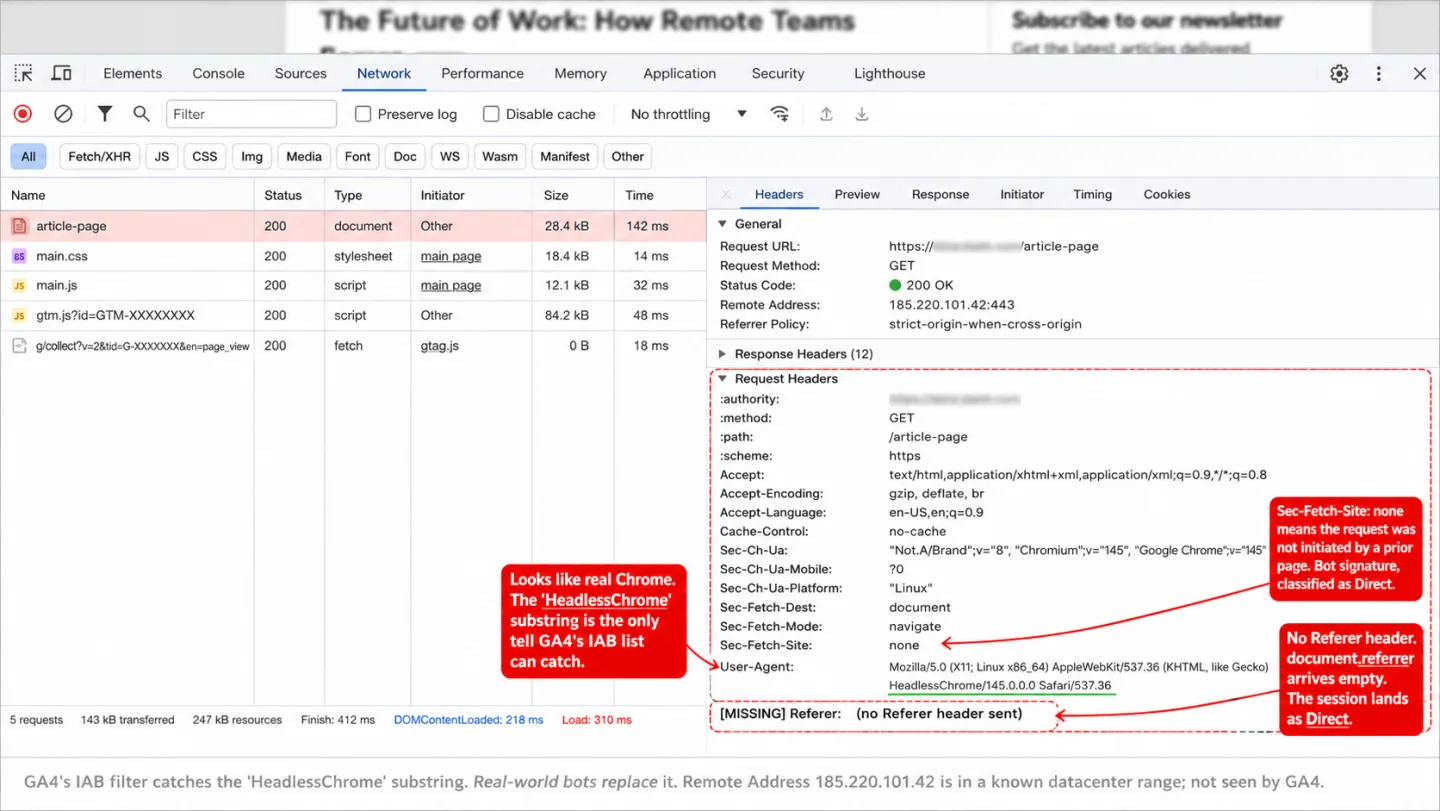
Task: Show the Timing tab of the request
Action: pos(1092,194)
